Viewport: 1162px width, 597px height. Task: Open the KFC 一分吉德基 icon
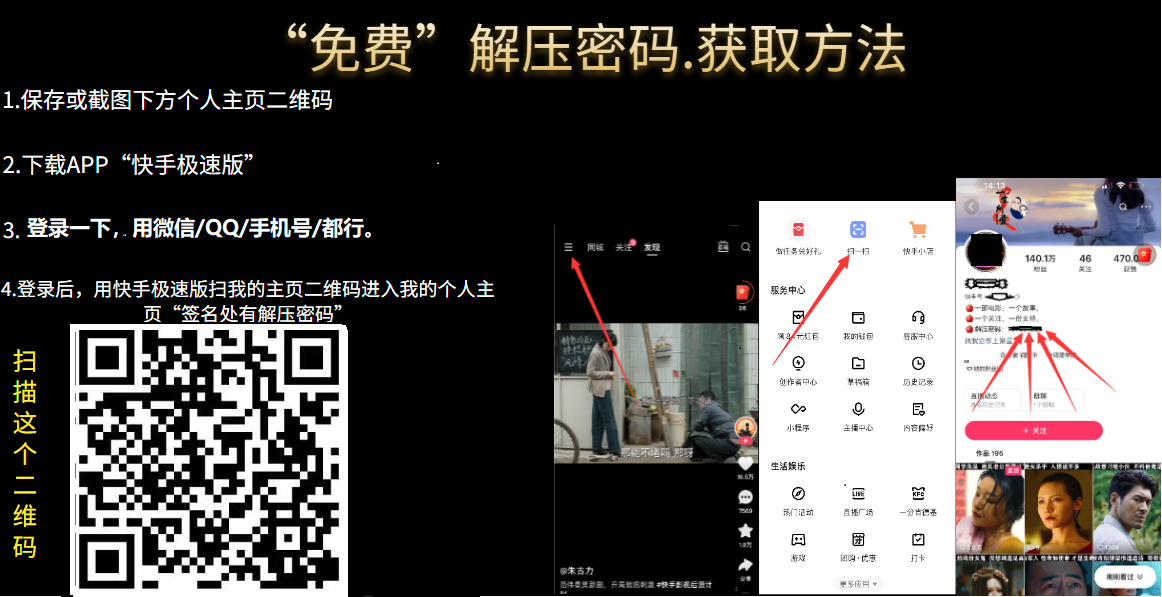coord(918,493)
